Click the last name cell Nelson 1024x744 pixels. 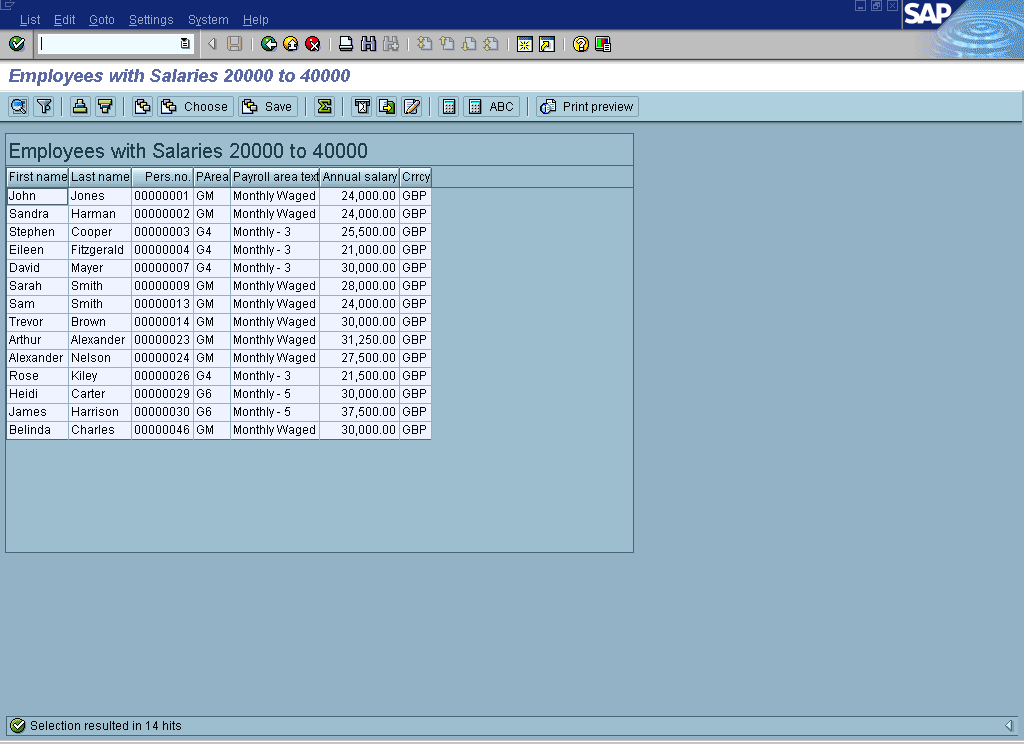tap(100, 358)
